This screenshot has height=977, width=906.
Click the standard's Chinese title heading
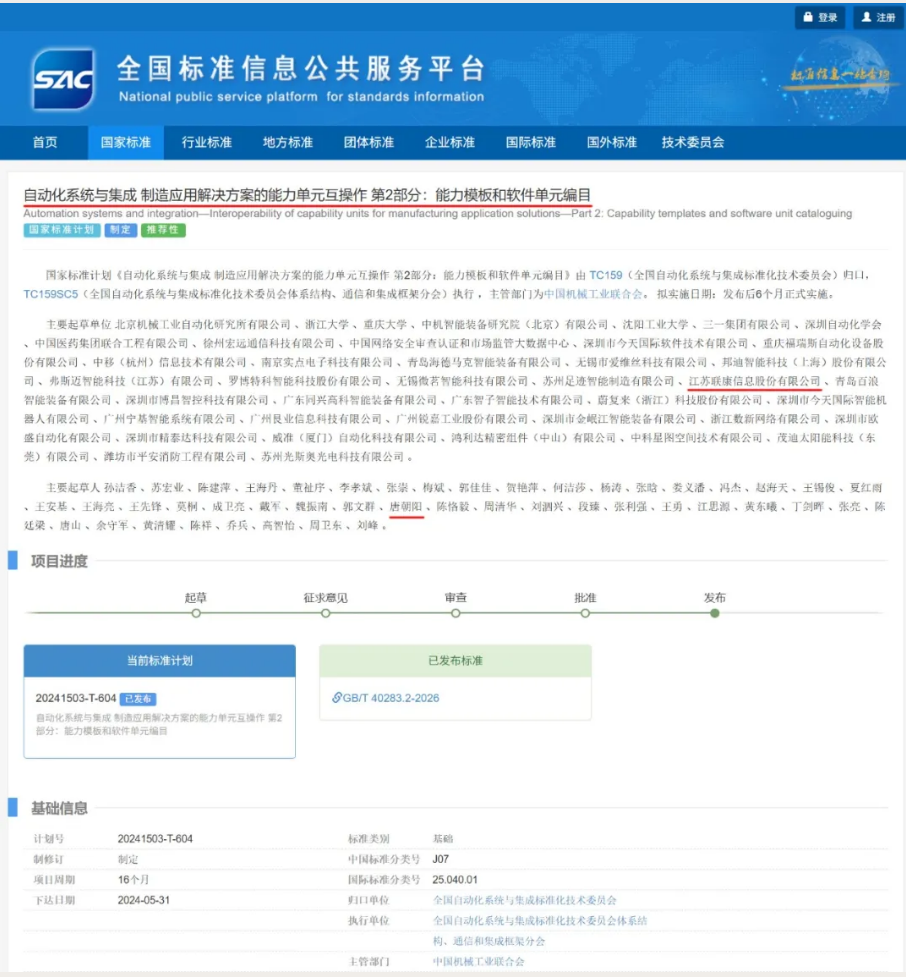tap(307, 195)
